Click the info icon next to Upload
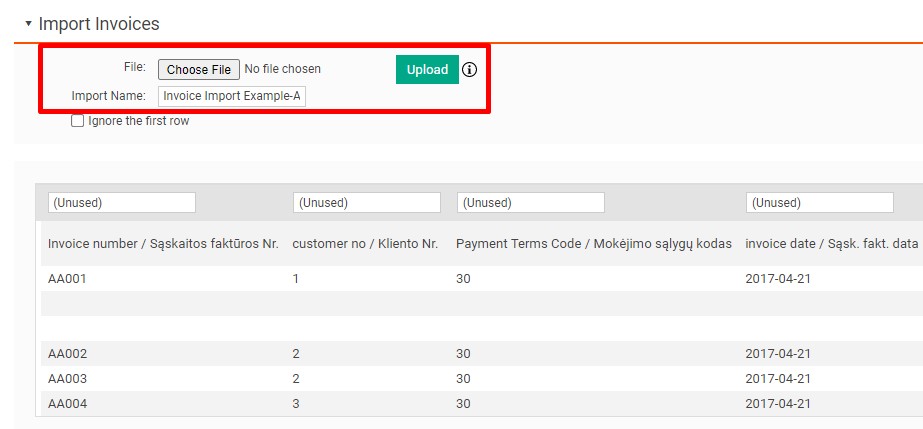The image size is (923, 429). (469, 70)
